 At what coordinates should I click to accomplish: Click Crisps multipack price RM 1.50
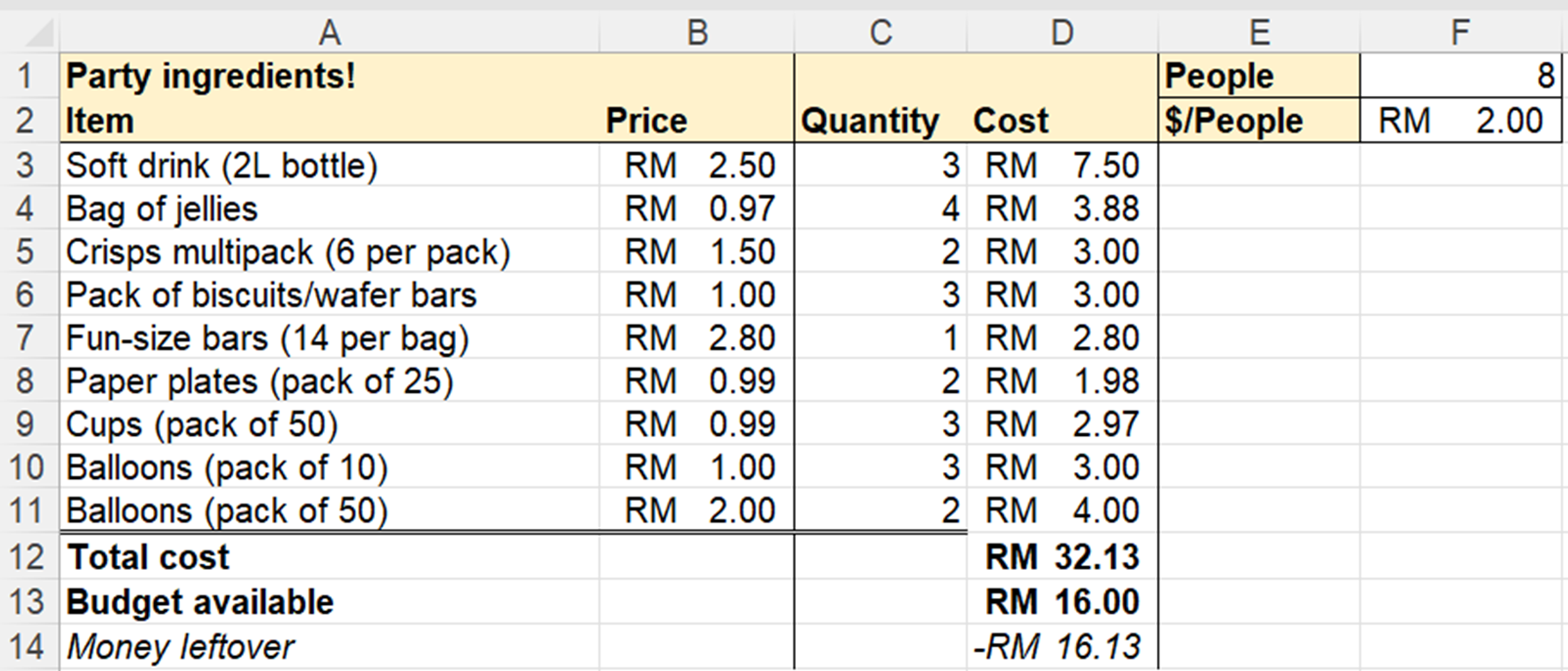coord(697,252)
